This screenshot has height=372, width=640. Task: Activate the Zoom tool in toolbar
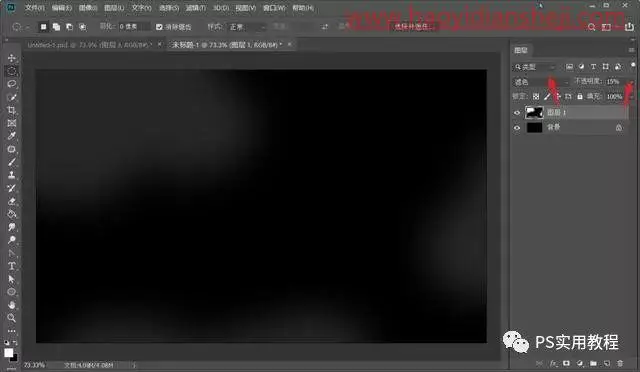pyautogui.click(x=11, y=318)
